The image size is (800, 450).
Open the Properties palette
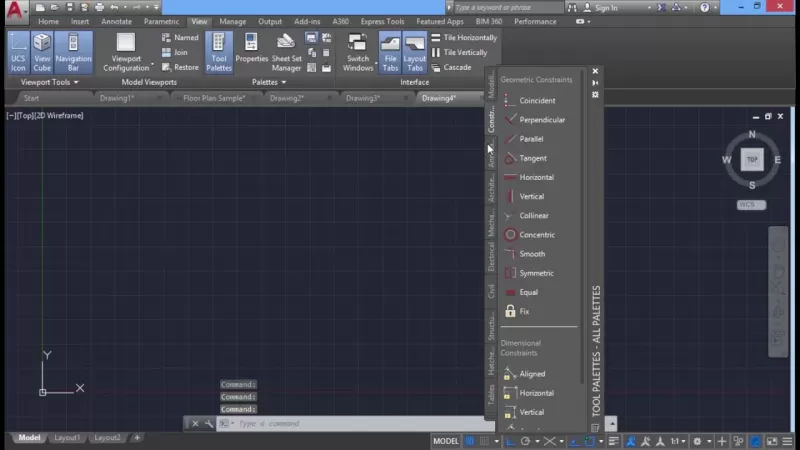click(x=252, y=49)
